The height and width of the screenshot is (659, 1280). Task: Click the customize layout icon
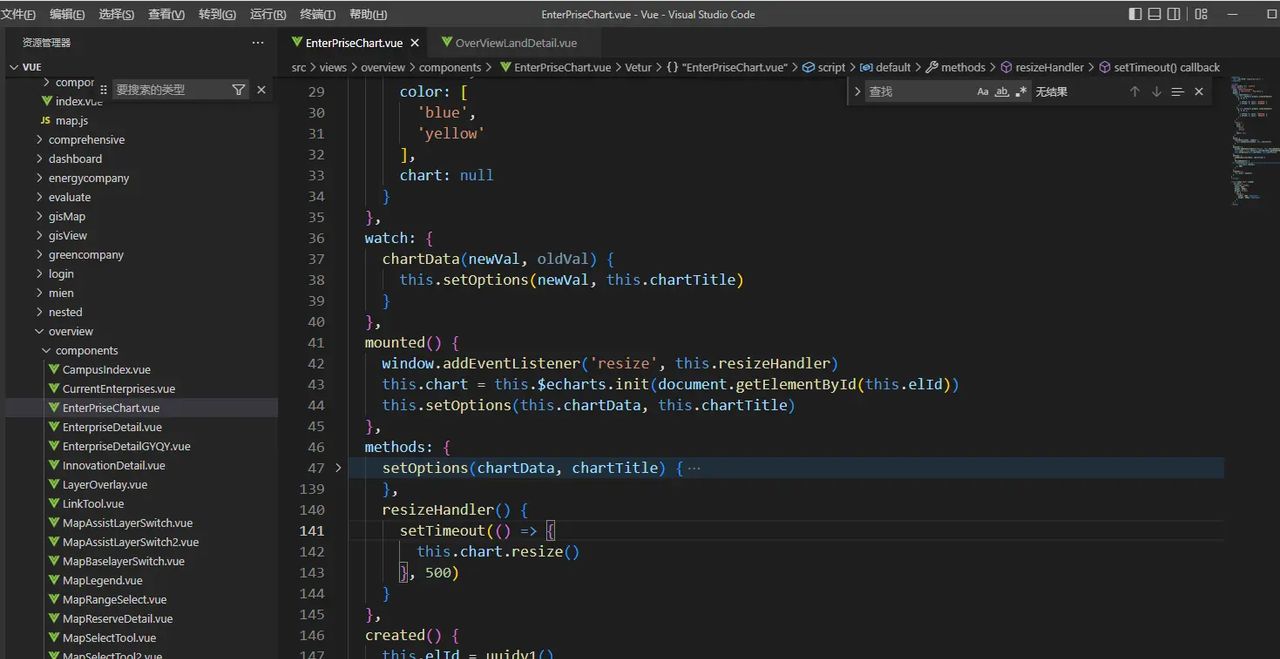(1201, 14)
